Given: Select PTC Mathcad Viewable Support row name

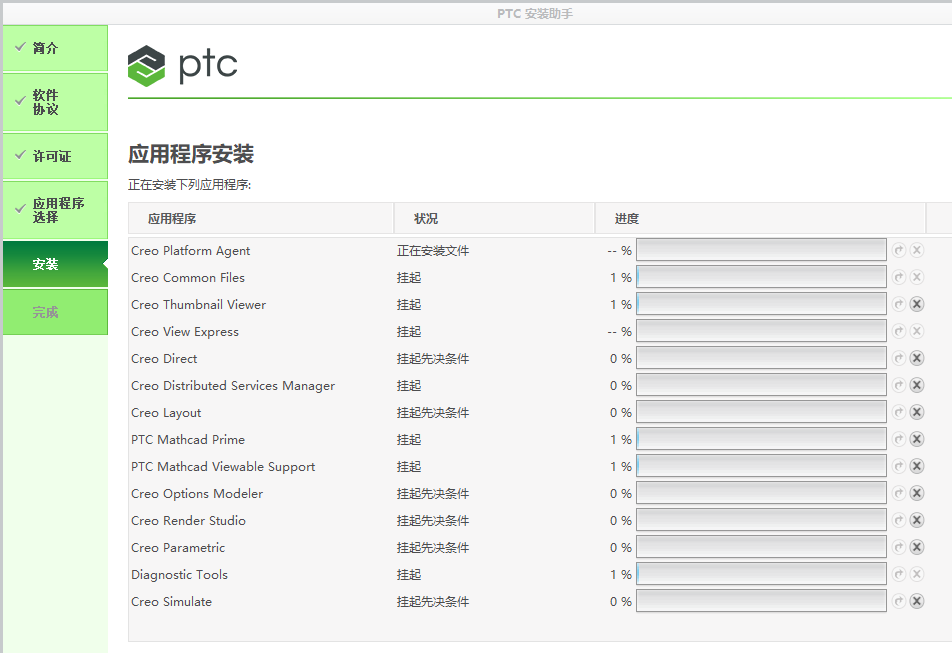Looking at the screenshot, I should coord(223,467).
